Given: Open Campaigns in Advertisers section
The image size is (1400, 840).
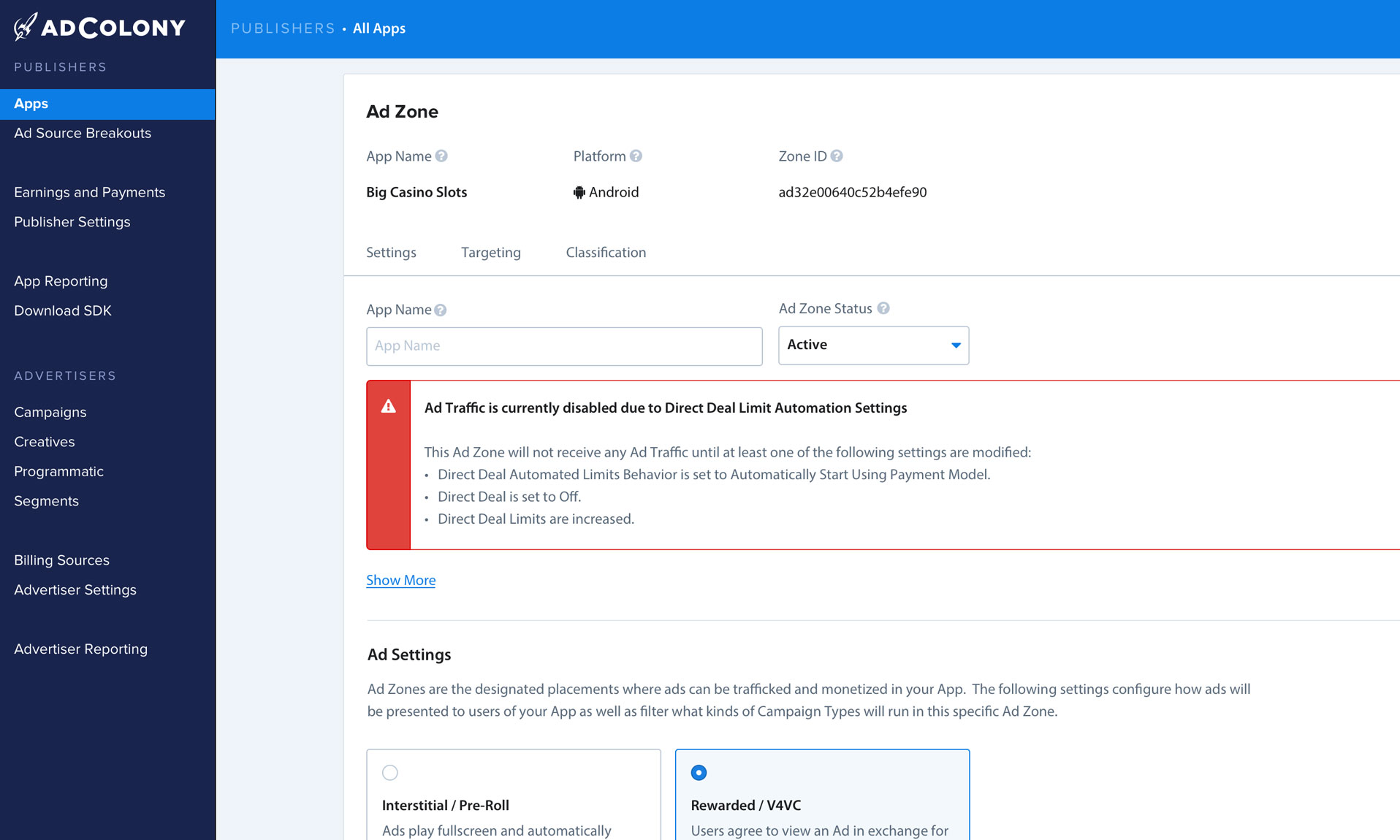Looking at the screenshot, I should (50, 412).
